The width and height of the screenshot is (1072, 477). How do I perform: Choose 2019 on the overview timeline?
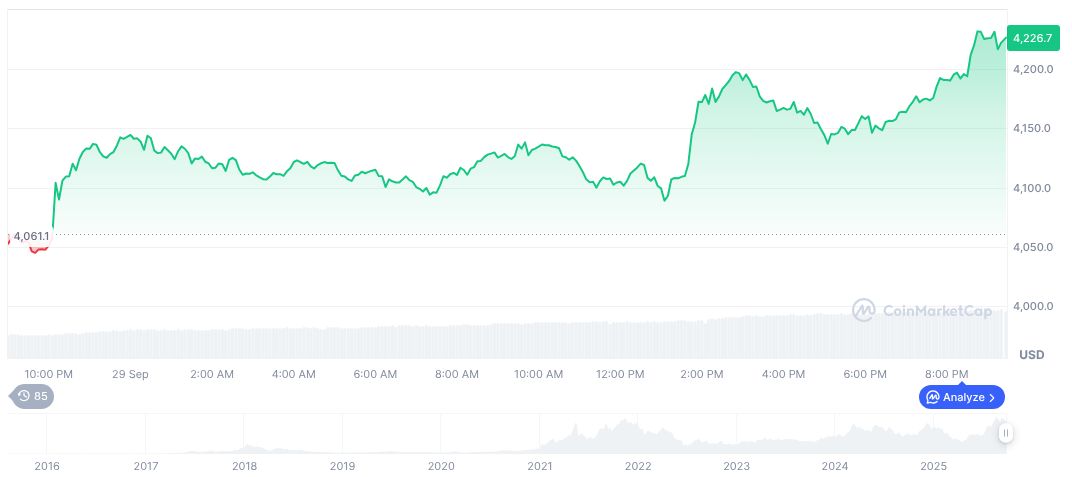point(342,466)
